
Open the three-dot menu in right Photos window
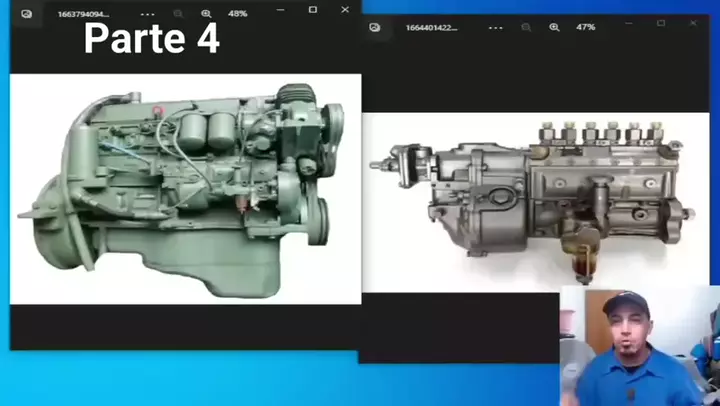click(494, 27)
